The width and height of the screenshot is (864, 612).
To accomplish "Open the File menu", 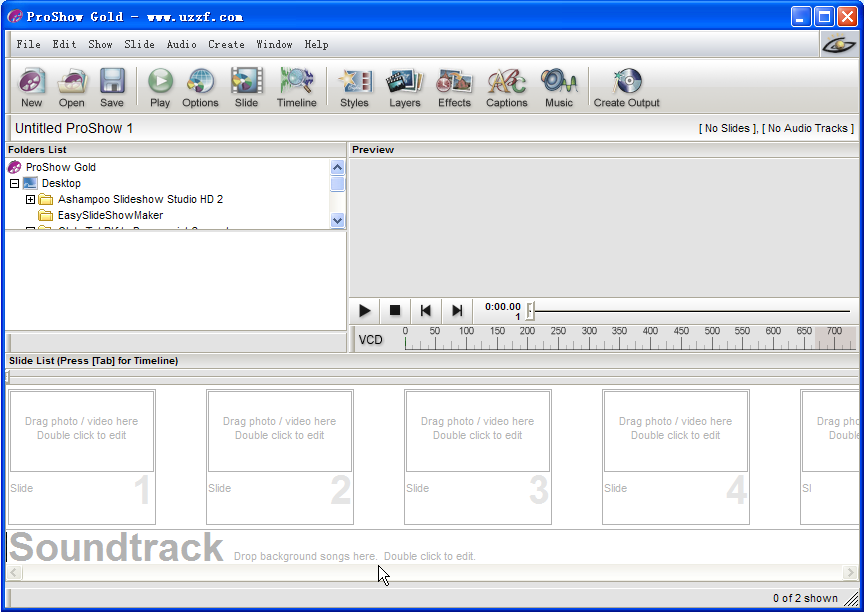I will coord(28,44).
